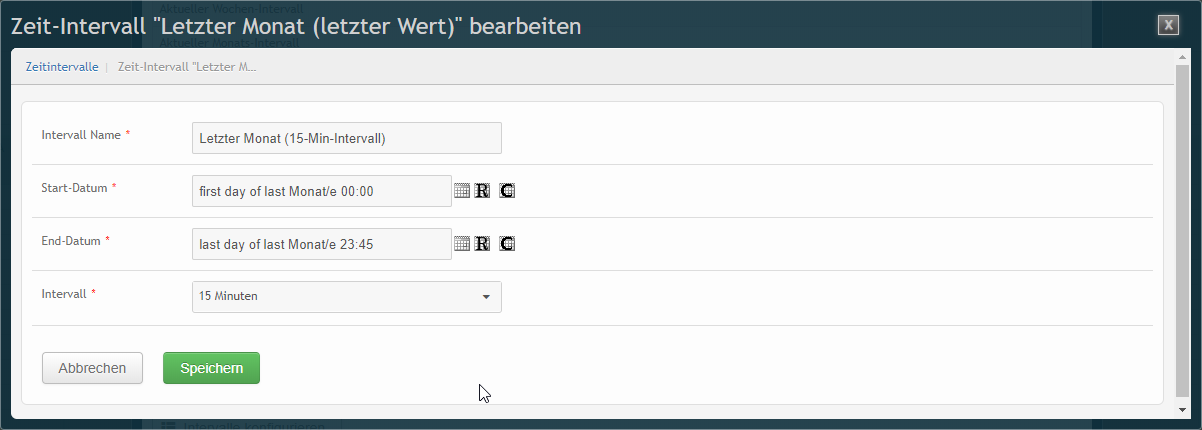
Task: Select the current Zeit-Intervall breadcrumb entry
Action: 187,67
